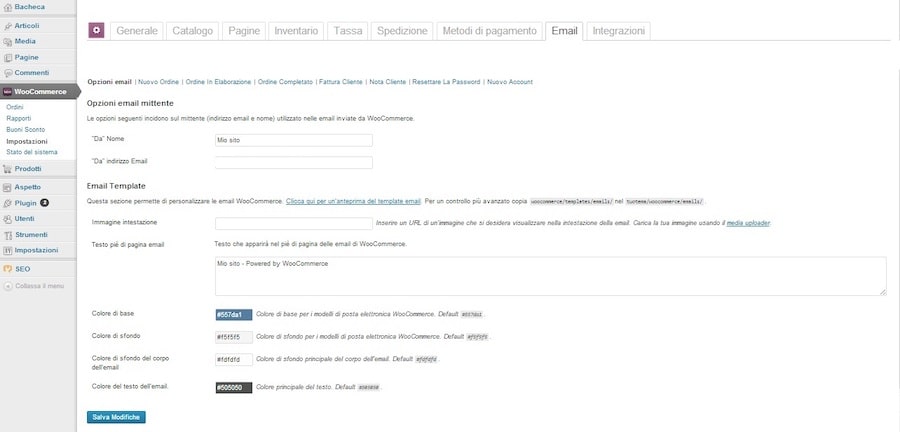Click the Articoli pin icon
900x432 pixels.
[x=7, y=26]
